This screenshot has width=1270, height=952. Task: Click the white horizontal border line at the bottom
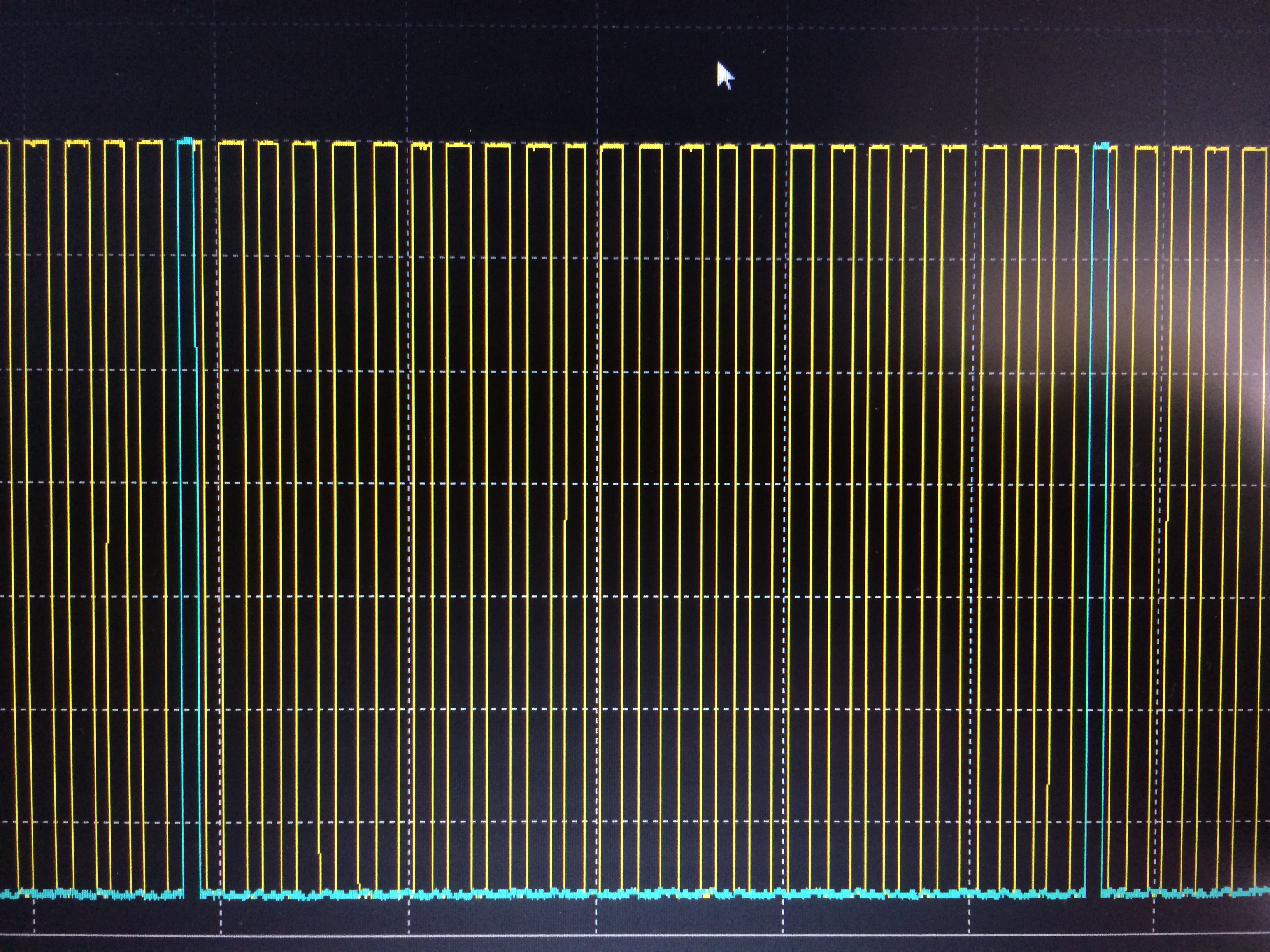pyautogui.click(x=631, y=936)
